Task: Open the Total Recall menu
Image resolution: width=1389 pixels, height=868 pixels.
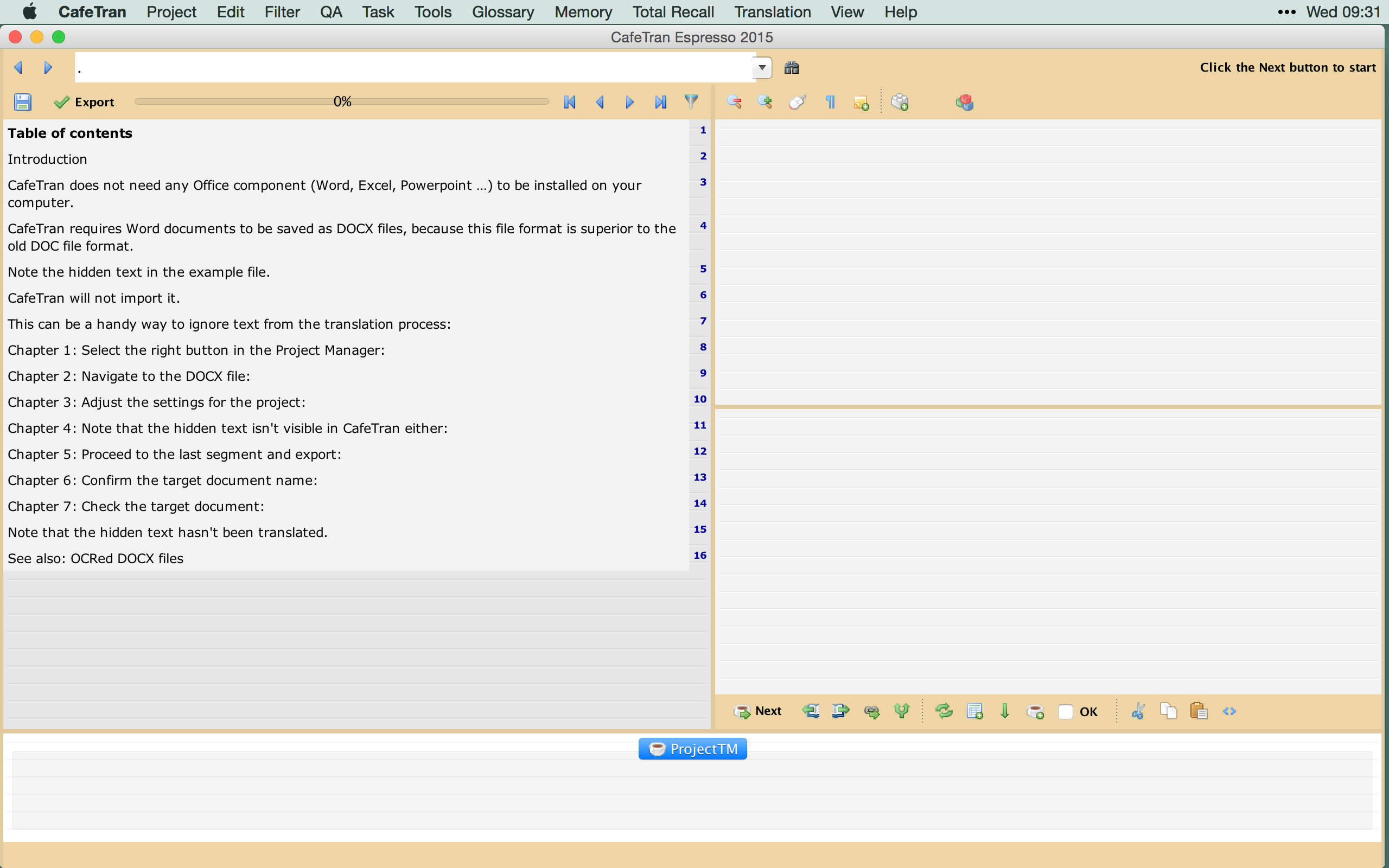Action: (x=673, y=12)
